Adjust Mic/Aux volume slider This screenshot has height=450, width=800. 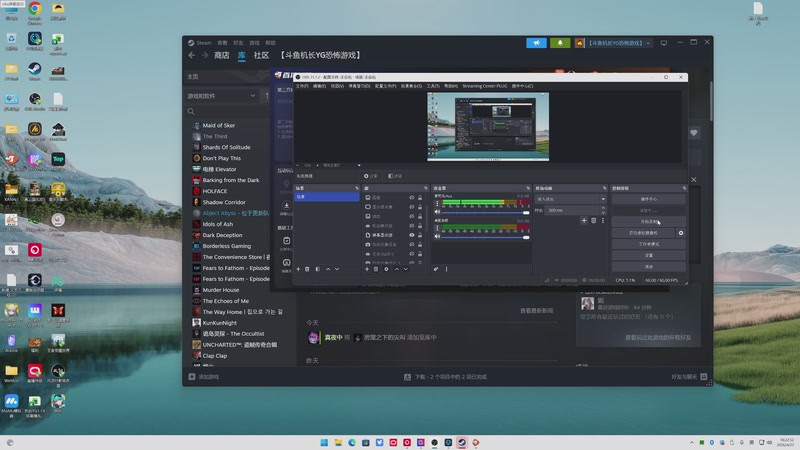[486, 212]
